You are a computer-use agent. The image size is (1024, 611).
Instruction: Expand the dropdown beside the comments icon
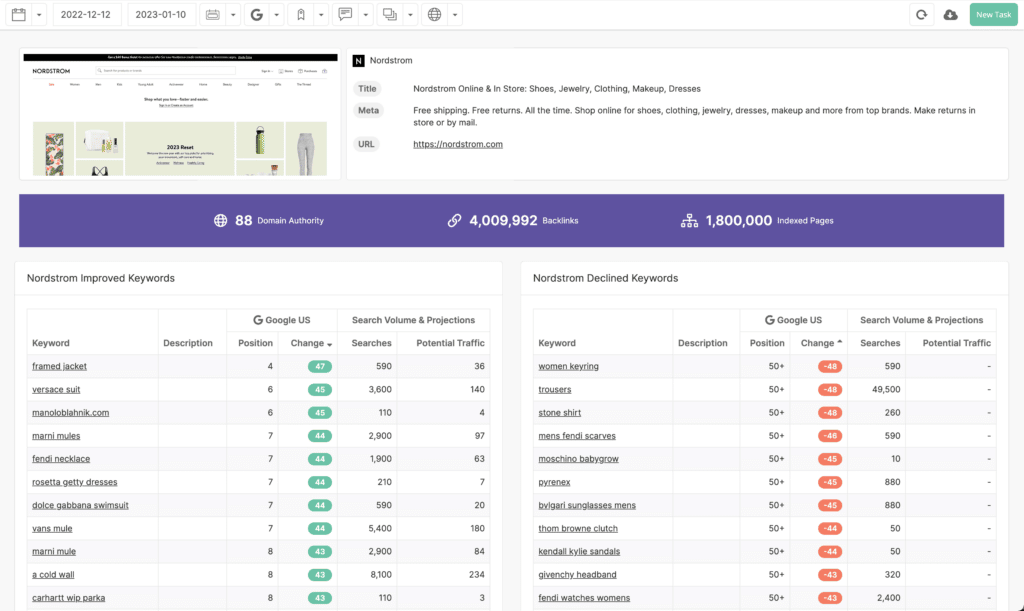(366, 14)
